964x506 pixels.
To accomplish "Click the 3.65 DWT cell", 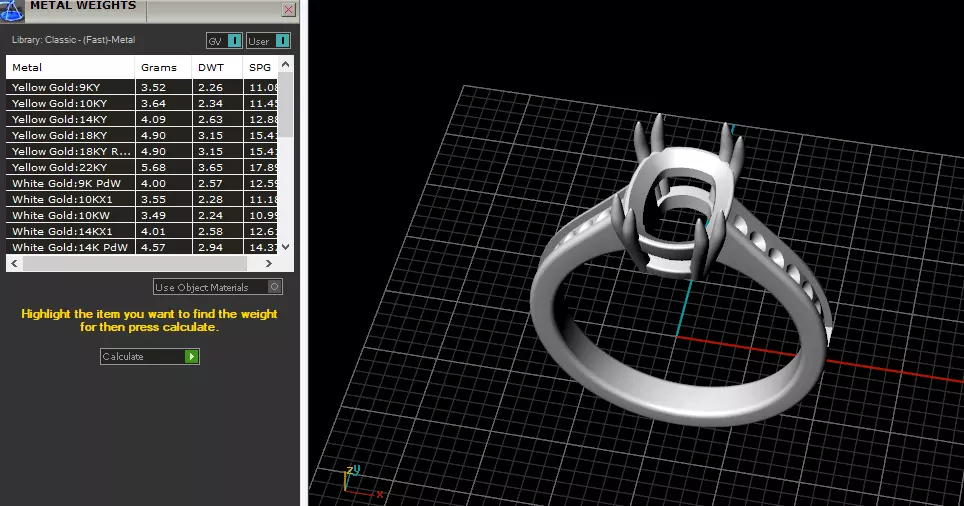I will 218,167.
